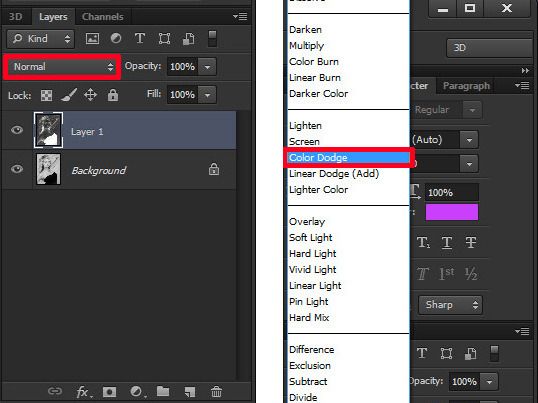Click the swash italic T OpenType icon
538x403 pixels.
tap(422, 274)
